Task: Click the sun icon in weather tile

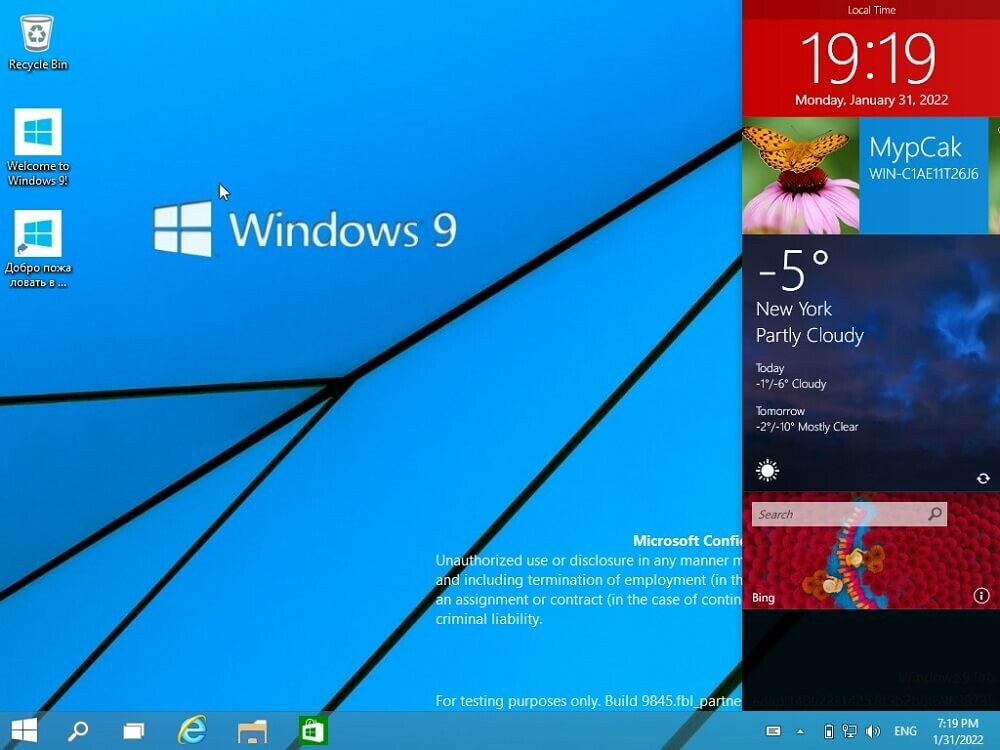Action: point(767,471)
